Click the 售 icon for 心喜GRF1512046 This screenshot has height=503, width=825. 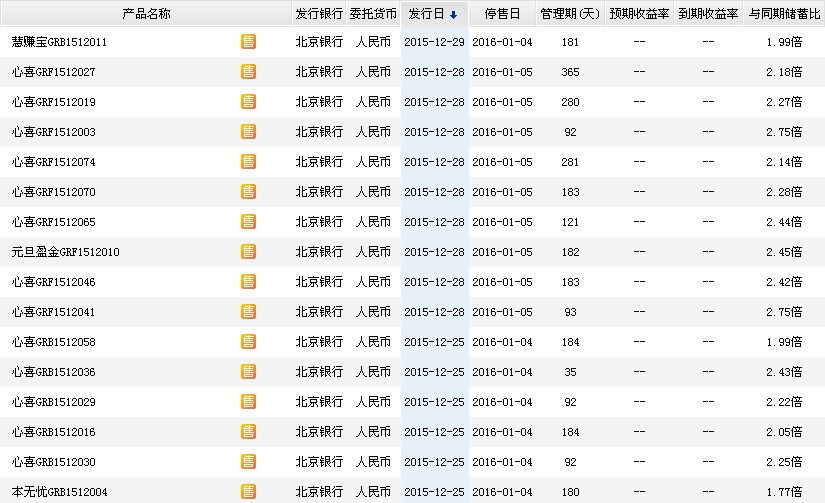pos(248,281)
